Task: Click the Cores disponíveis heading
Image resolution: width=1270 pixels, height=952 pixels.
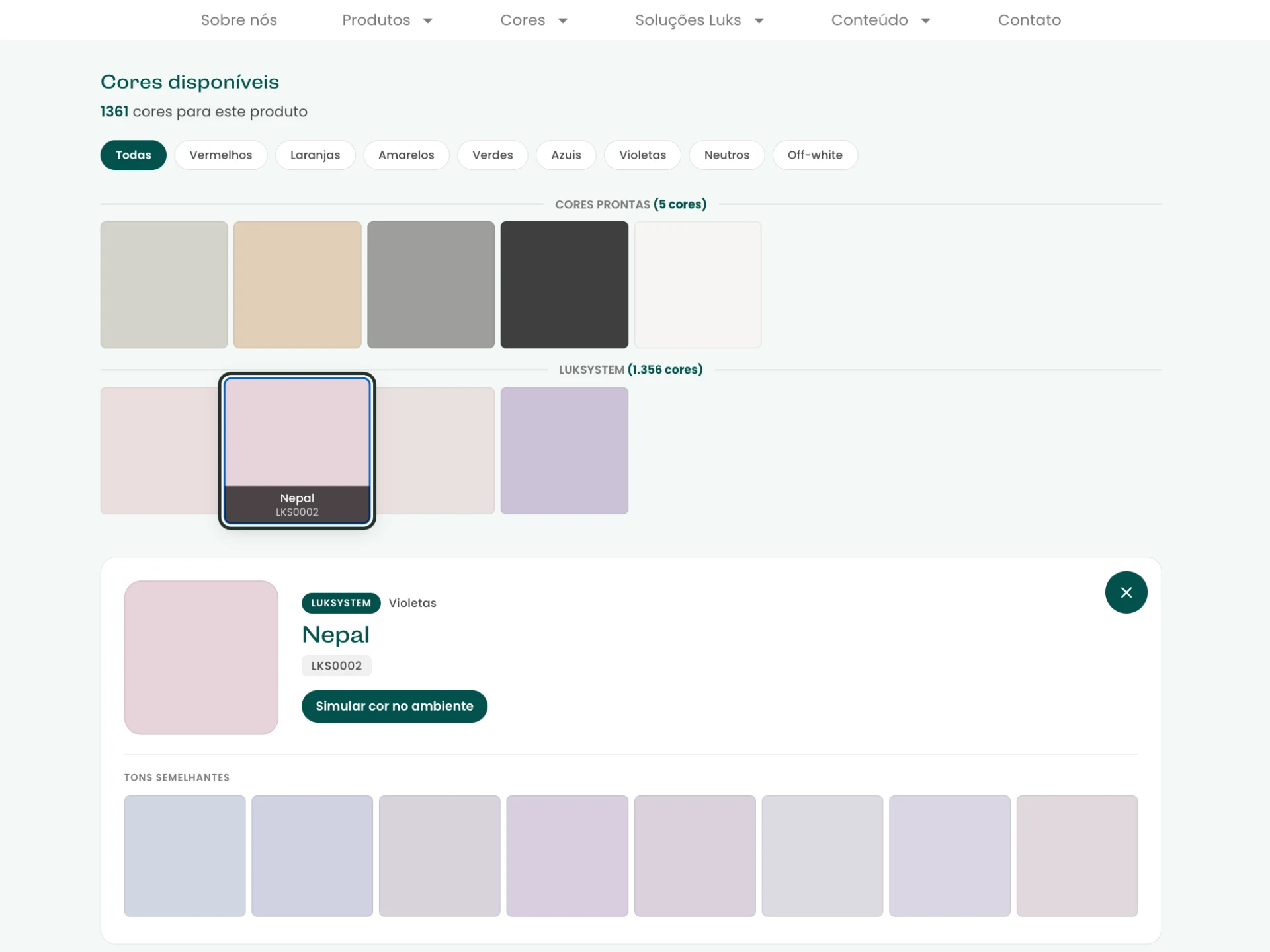Action: pyautogui.click(x=190, y=82)
